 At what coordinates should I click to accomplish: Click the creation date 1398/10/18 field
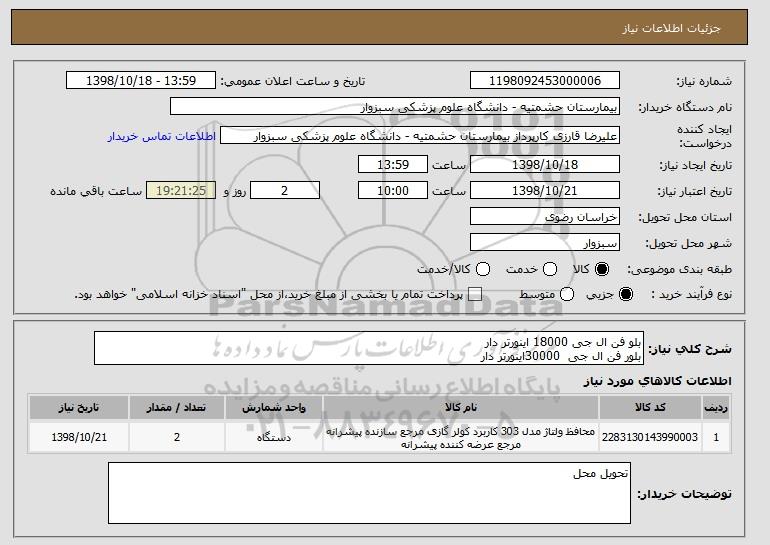pyautogui.click(x=545, y=164)
